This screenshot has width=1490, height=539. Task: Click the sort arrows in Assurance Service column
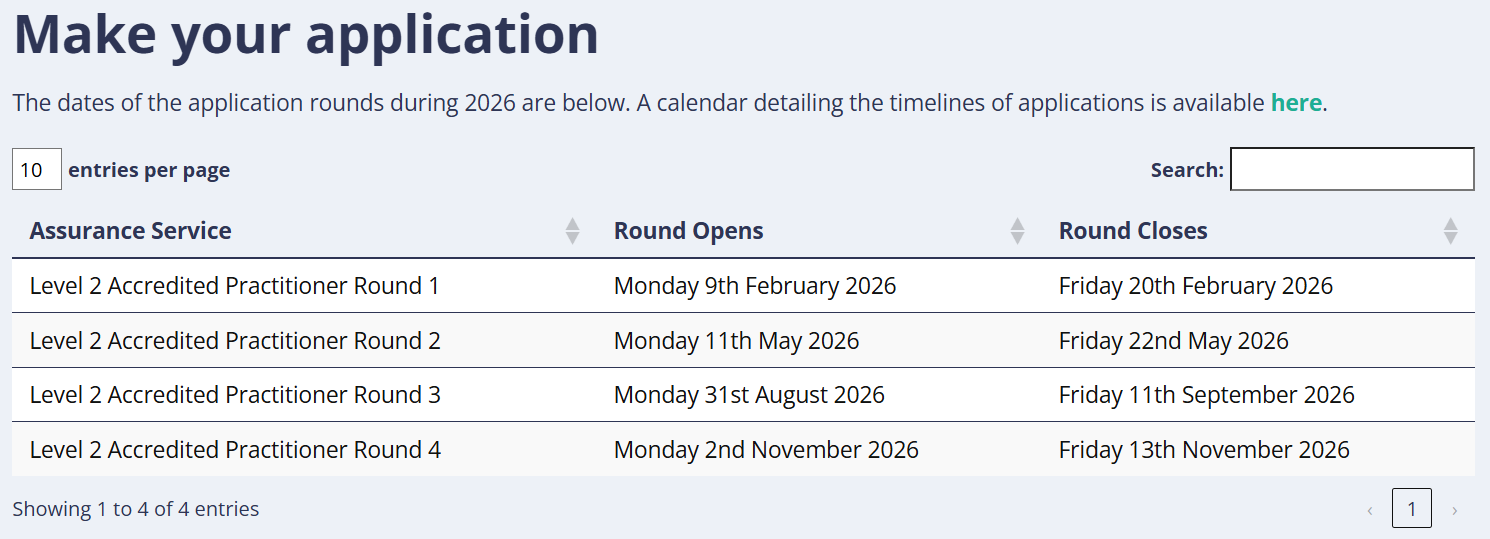[572, 231]
